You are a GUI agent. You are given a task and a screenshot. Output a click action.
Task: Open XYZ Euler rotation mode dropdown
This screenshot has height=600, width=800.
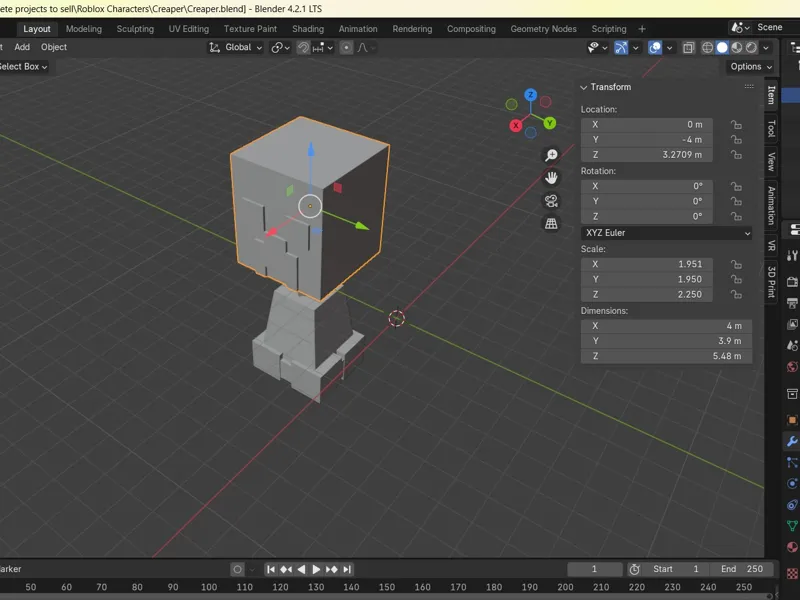tap(666, 233)
